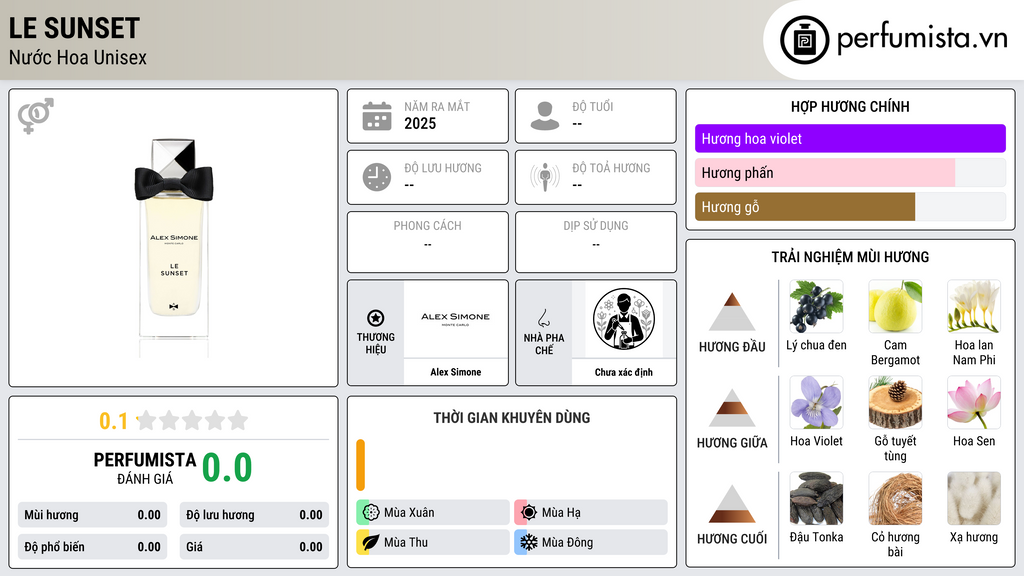The width and height of the screenshot is (1024, 576).
Task: Click the Hương gỗ accord bar
Action: tap(850, 207)
